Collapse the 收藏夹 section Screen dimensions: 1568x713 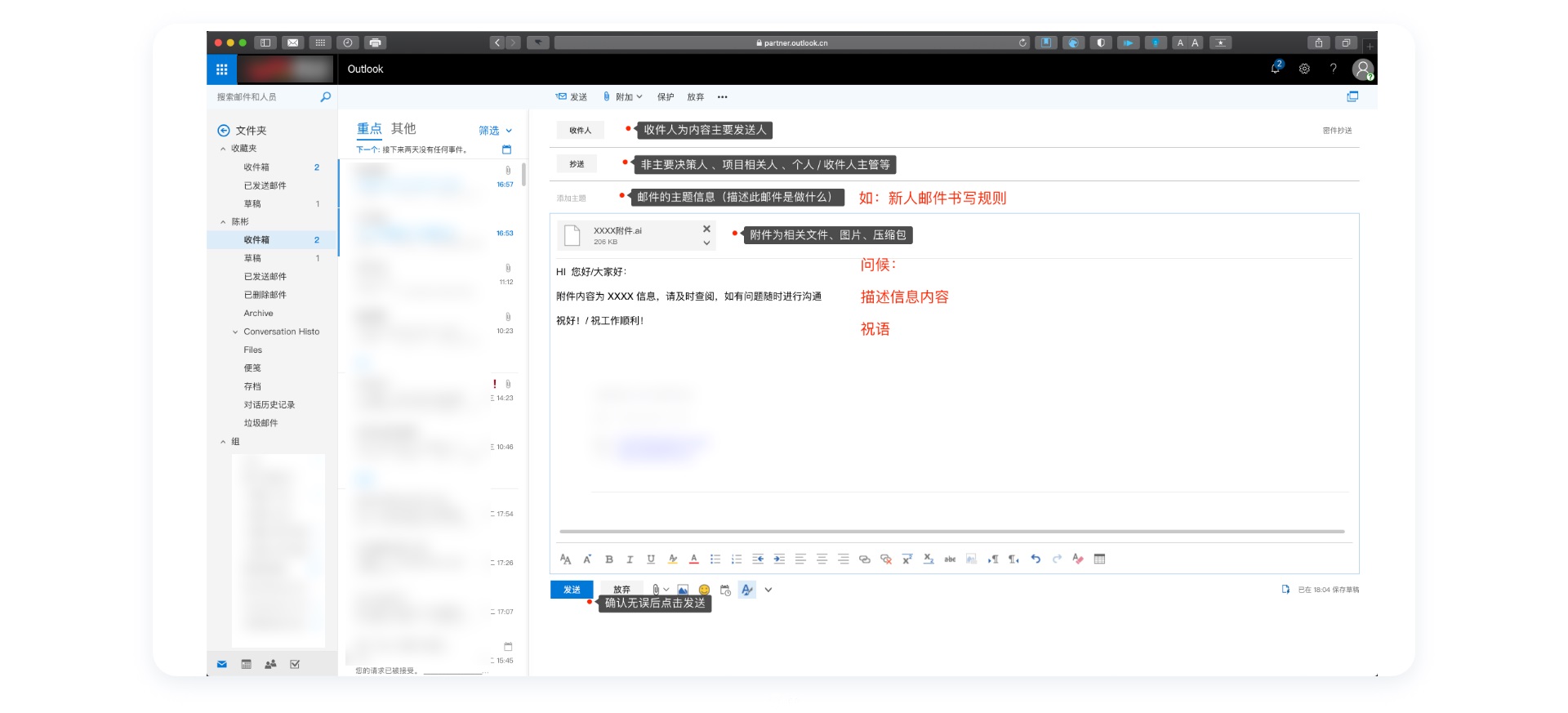click(x=223, y=149)
